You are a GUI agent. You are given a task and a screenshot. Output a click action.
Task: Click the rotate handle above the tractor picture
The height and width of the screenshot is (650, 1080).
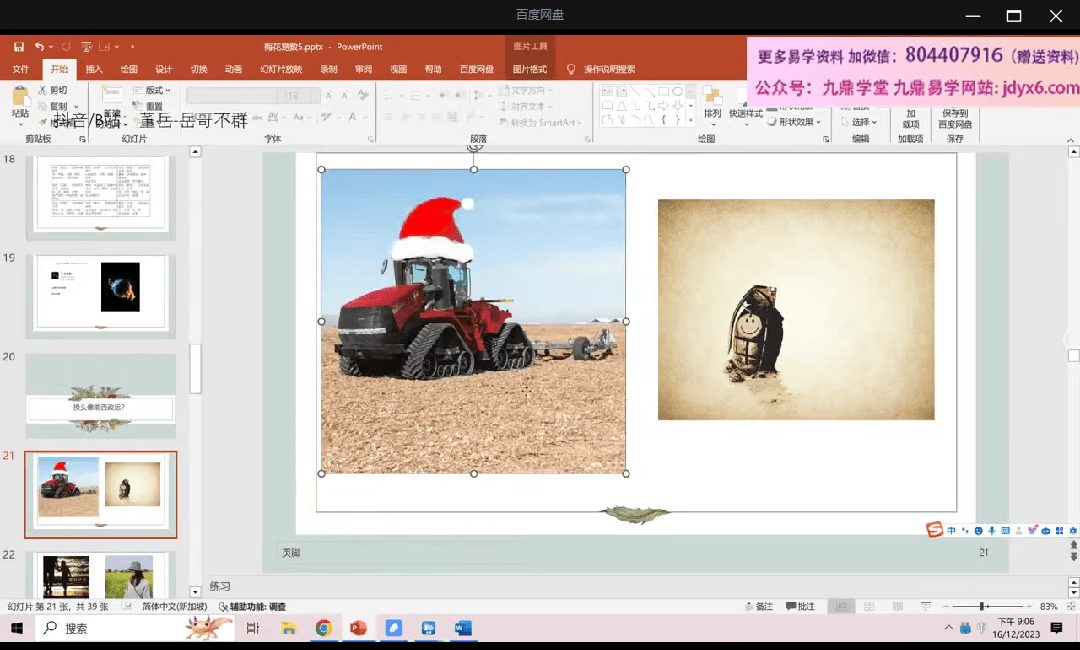click(475, 146)
